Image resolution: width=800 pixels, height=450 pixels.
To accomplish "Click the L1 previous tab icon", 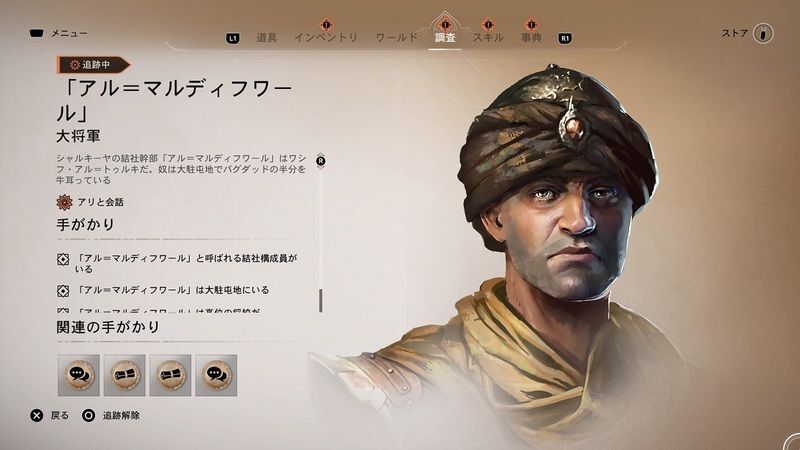I will click(x=233, y=38).
